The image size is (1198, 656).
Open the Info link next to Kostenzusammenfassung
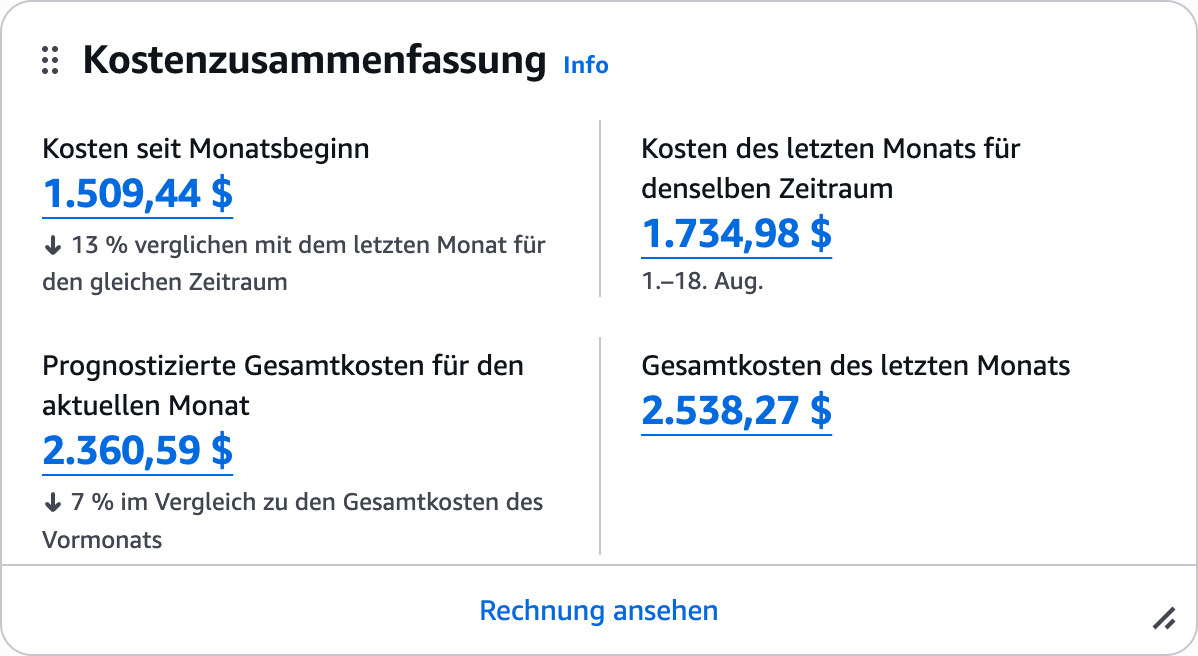[x=584, y=65]
